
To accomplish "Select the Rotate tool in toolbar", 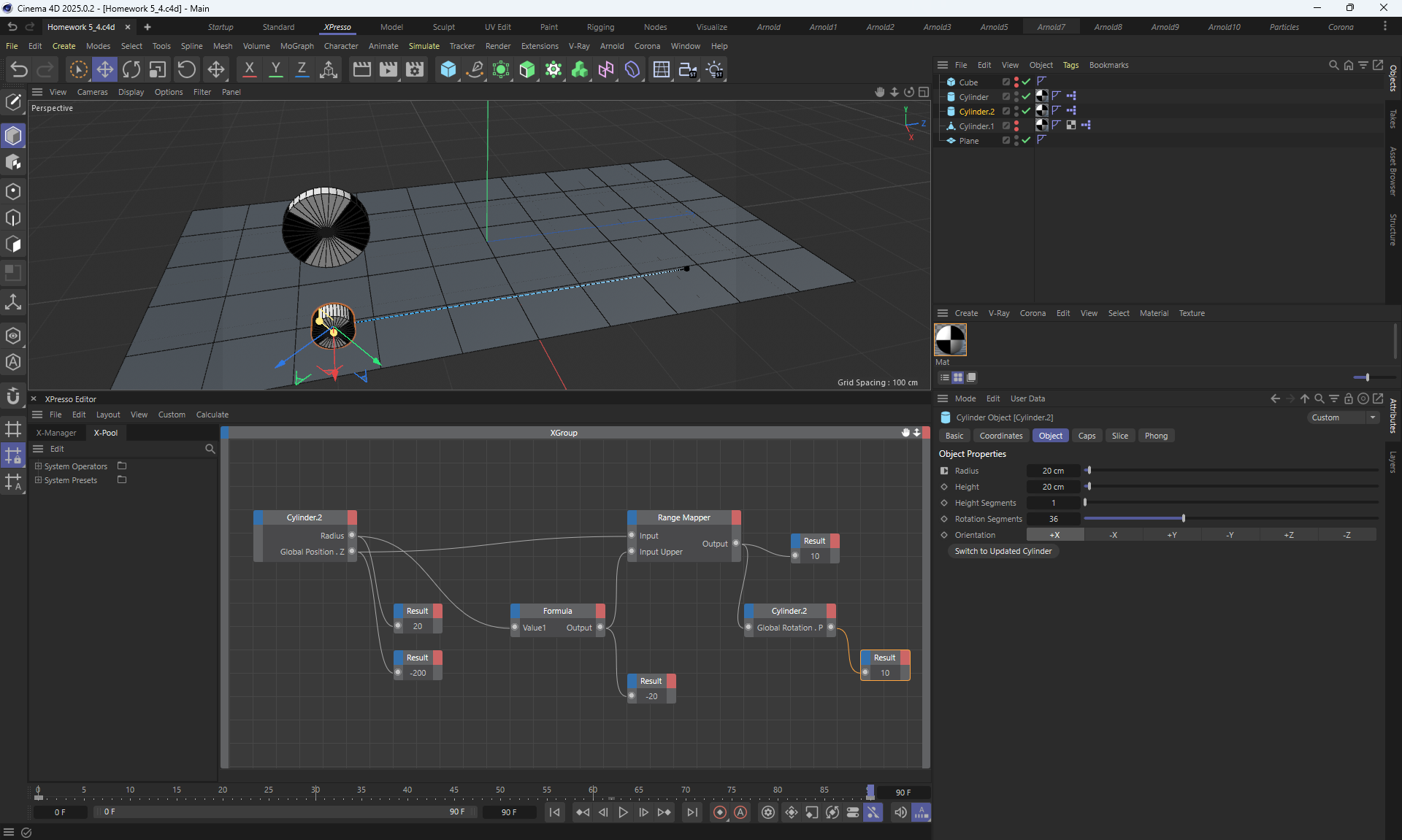I will click(131, 69).
